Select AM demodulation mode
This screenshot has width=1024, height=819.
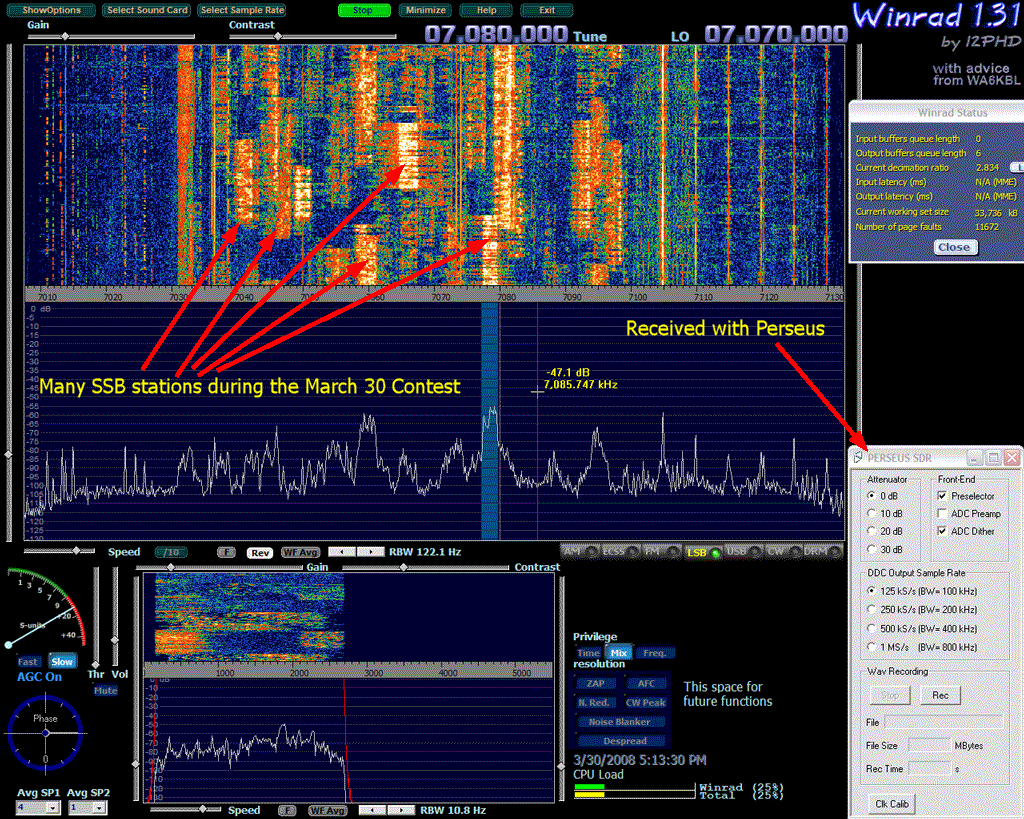click(580, 552)
